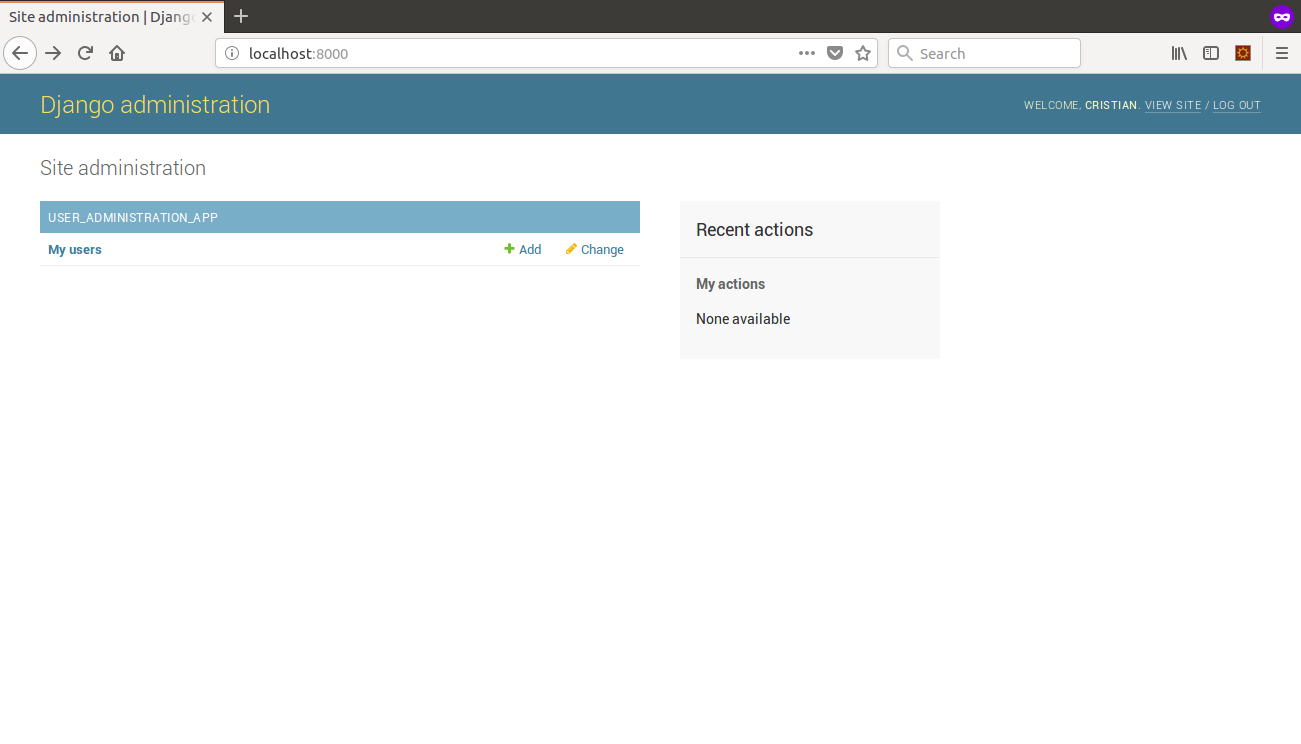Add a new My users entry

[523, 250]
